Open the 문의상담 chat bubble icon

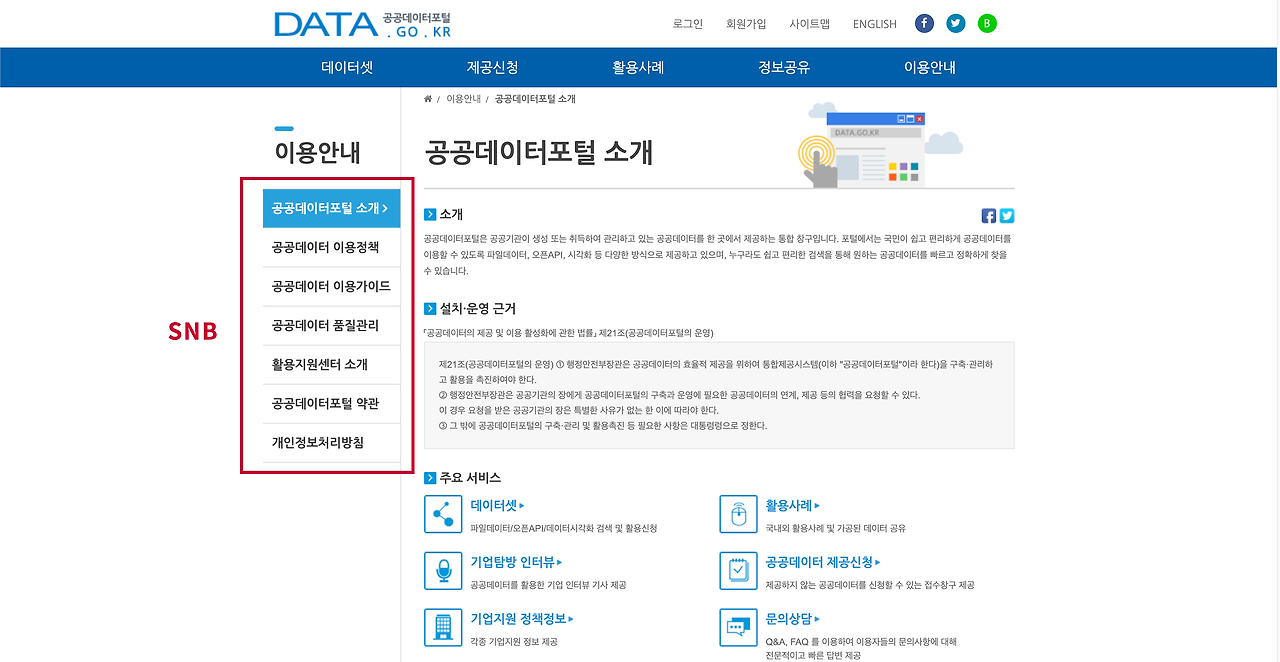click(737, 628)
